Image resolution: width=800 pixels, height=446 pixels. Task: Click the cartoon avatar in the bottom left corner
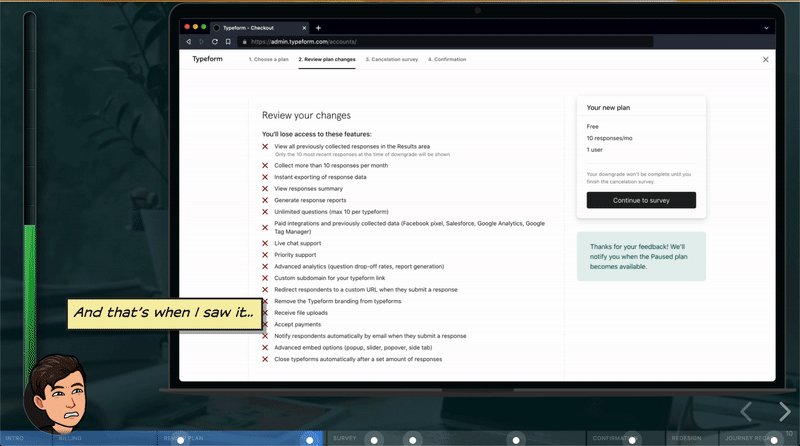[55, 393]
